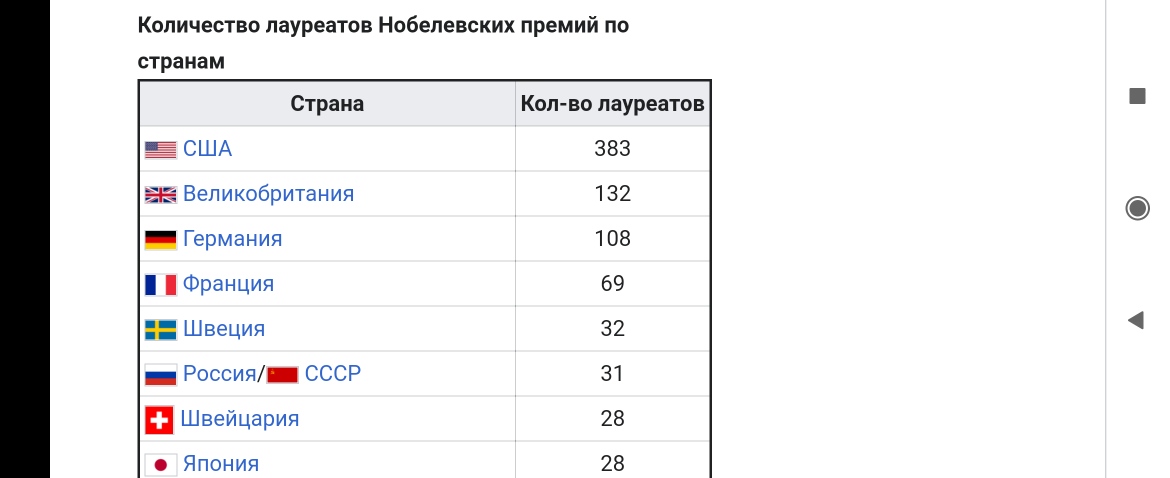Screen dimensions: 1170x478
Task: Click the German flag icon
Action: click(x=160, y=239)
